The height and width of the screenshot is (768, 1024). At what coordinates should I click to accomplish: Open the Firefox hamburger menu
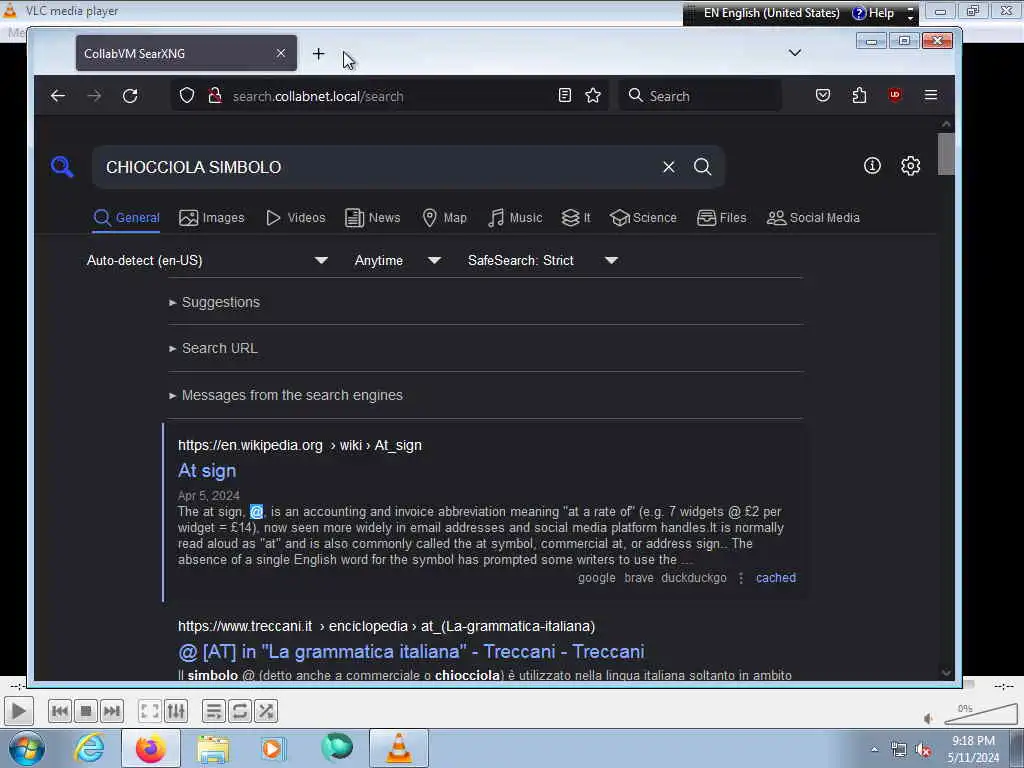tap(931, 95)
